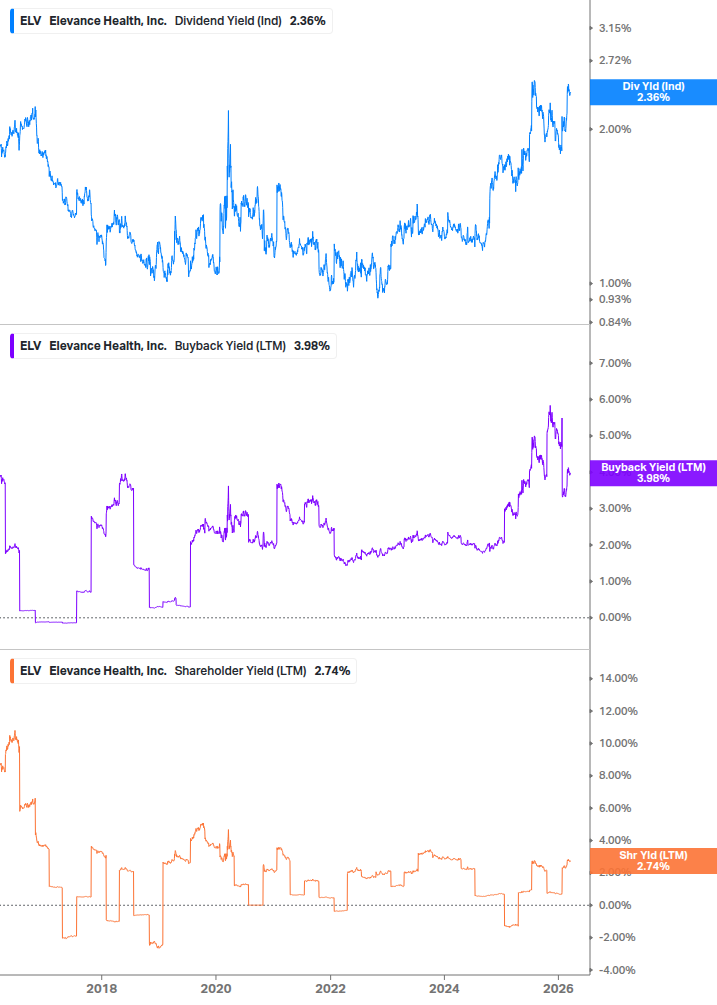Click the purple Buyback Yield (LTM) 3.98% axis badge
This screenshot has height=1005, width=717.
[653, 473]
